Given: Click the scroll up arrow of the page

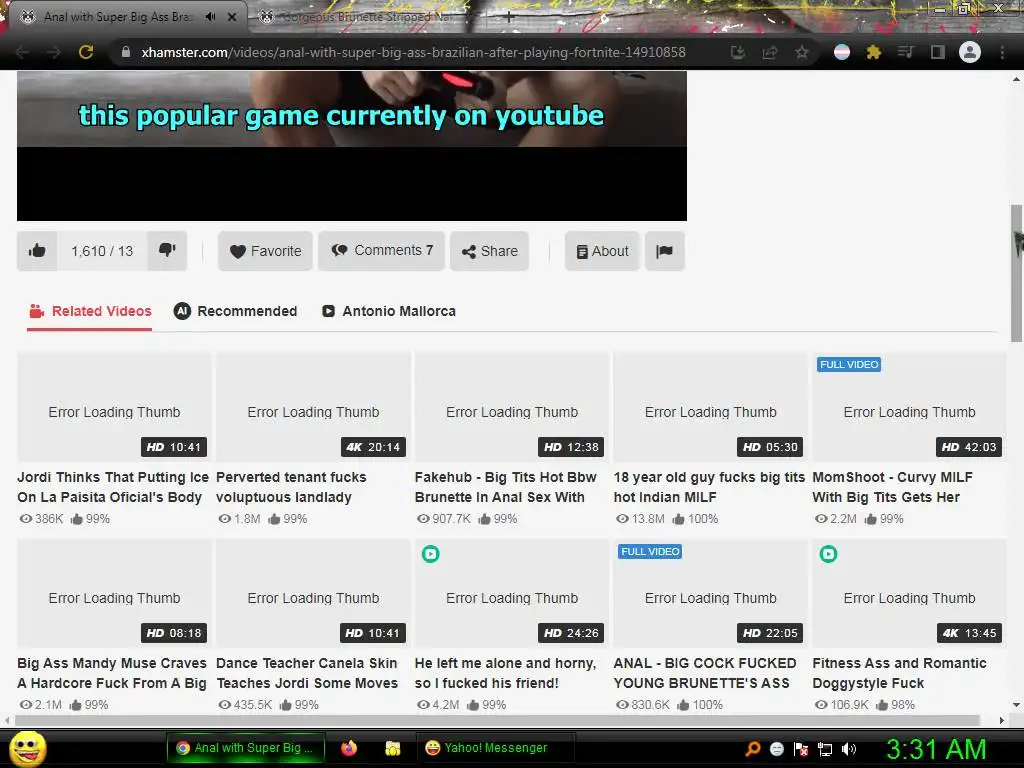Looking at the screenshot, I should pyautogui.click(x=1016, y=79).
